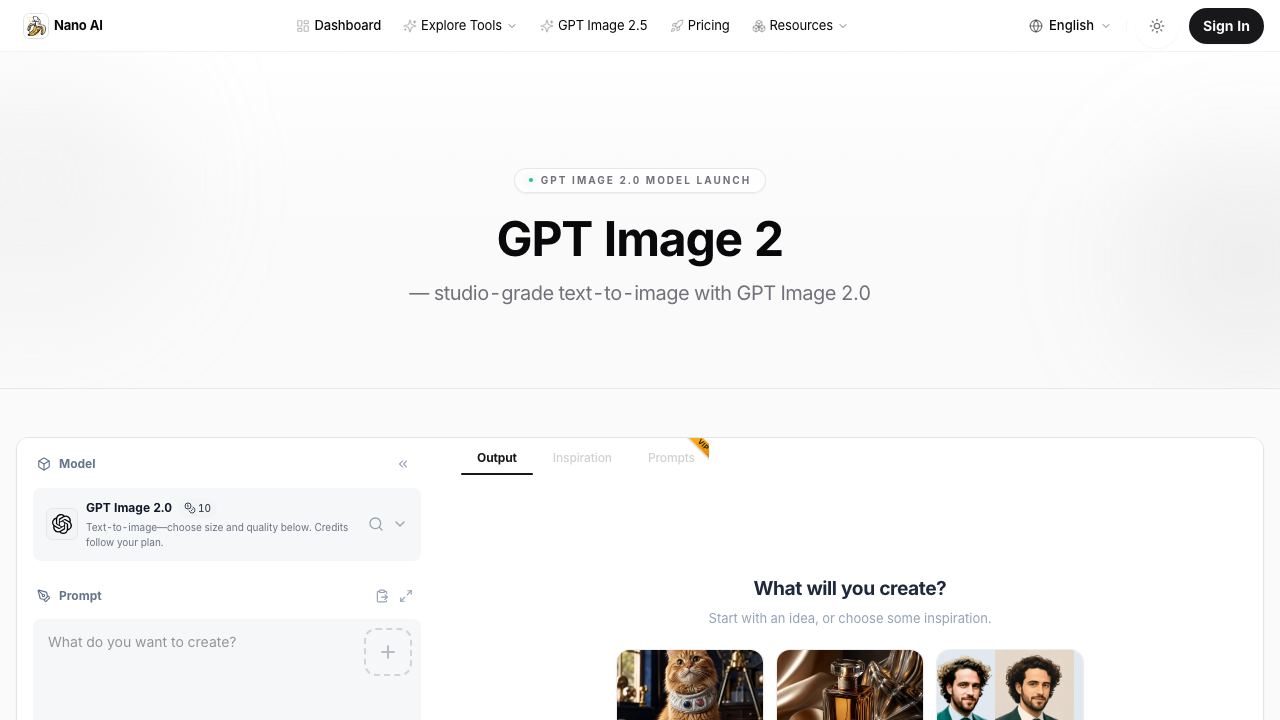1280x720 pixels.
Task: Select the perfume bottle inspiration thumbnail
Action: (850, 685)
